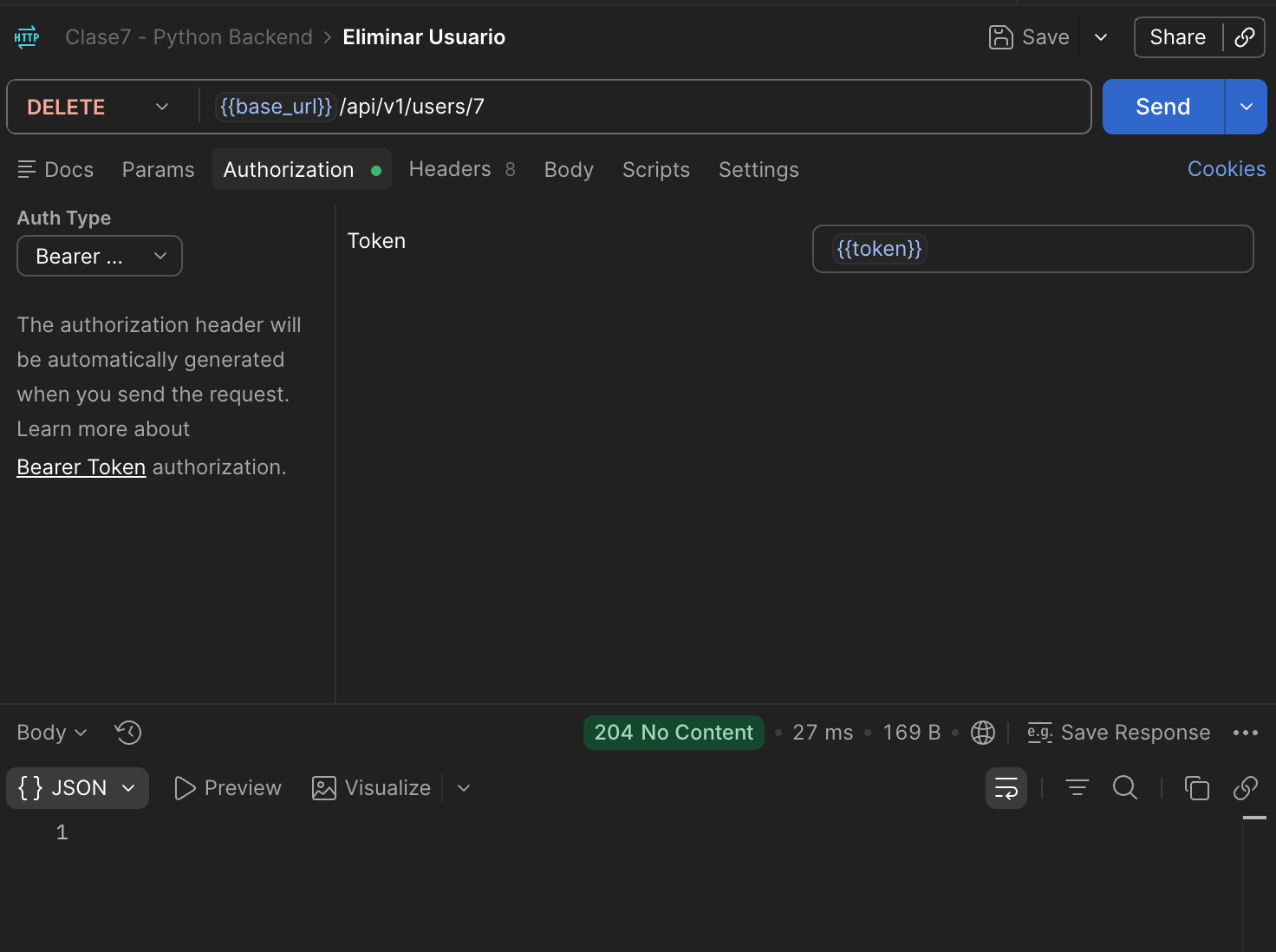Toggle word wrap in response
1276x952 pixels.
click(1006, 788)
